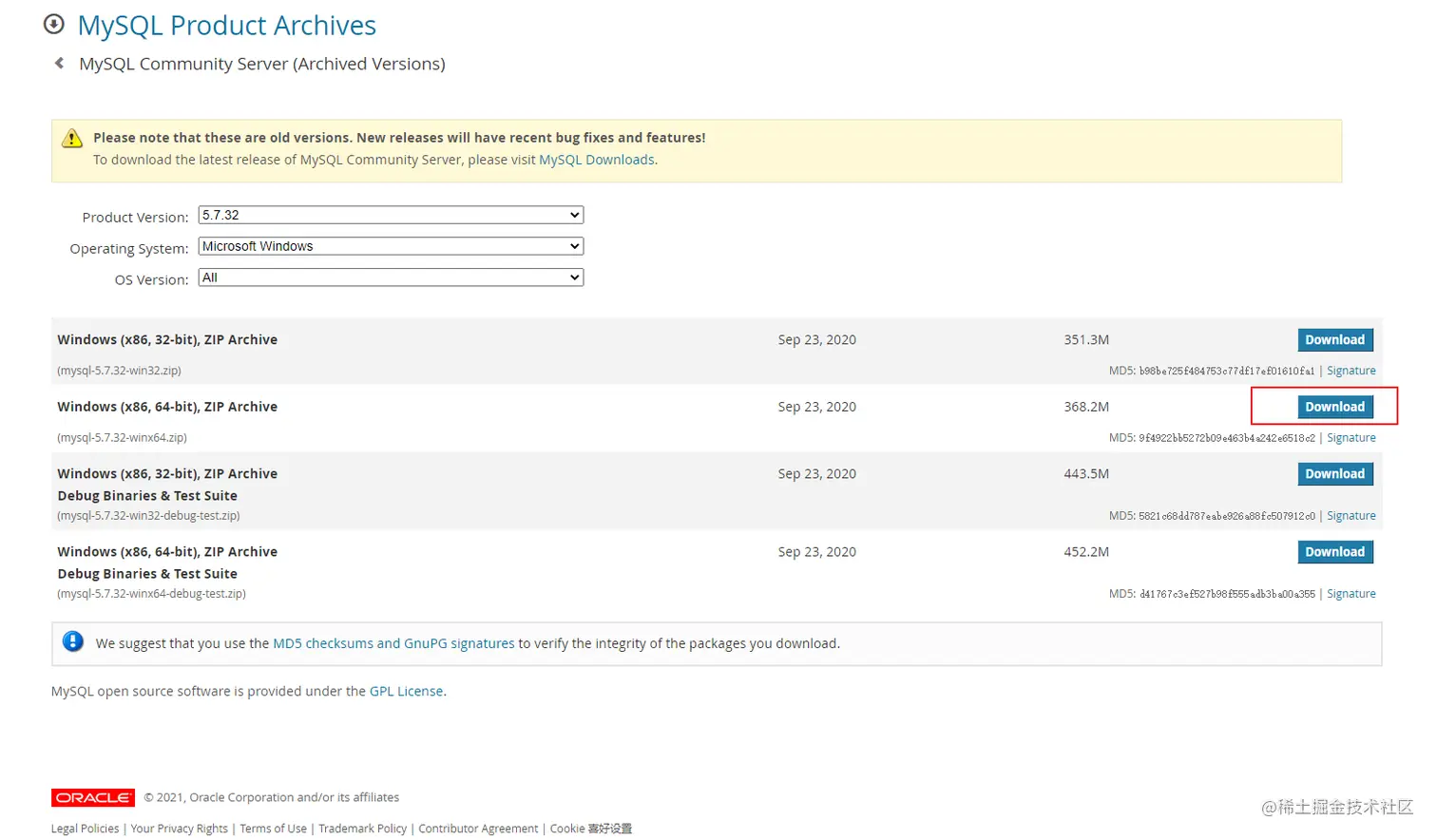This screenshot has height=840, width=1437.
Task: Click the blue info circle icon
Action: [73, 641]
